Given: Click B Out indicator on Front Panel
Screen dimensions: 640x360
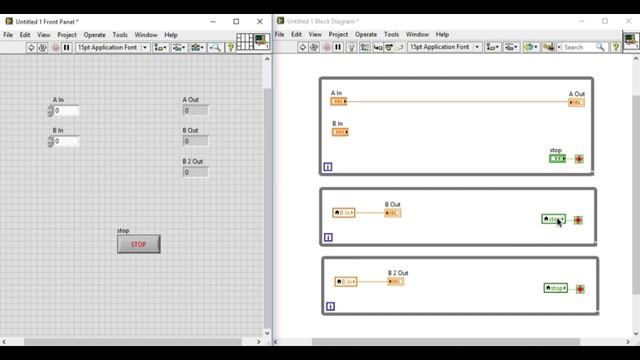Looking at the screenshot, I should tap(196, 141).
